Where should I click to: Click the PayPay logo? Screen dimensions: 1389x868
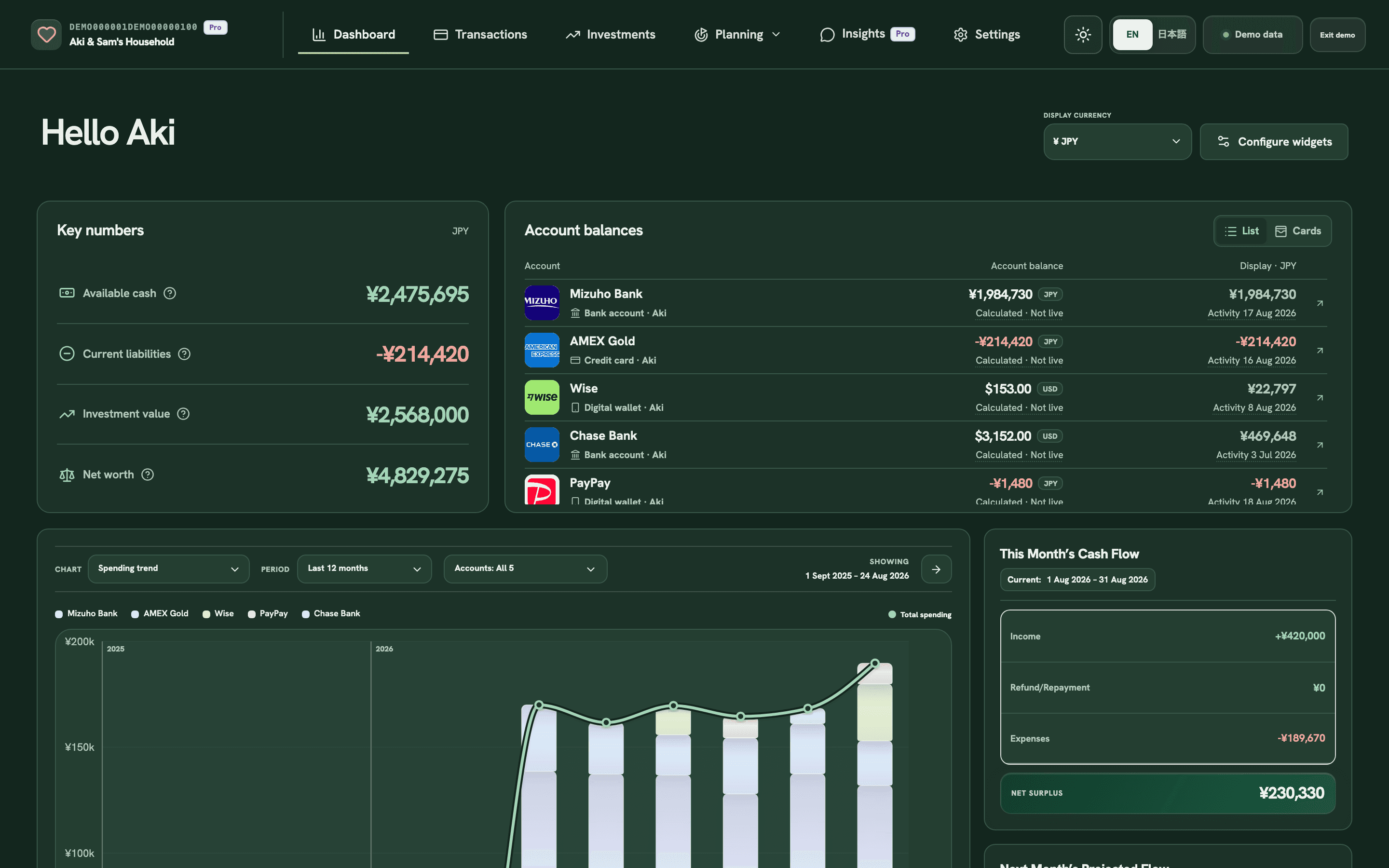[x=542, y=489]
